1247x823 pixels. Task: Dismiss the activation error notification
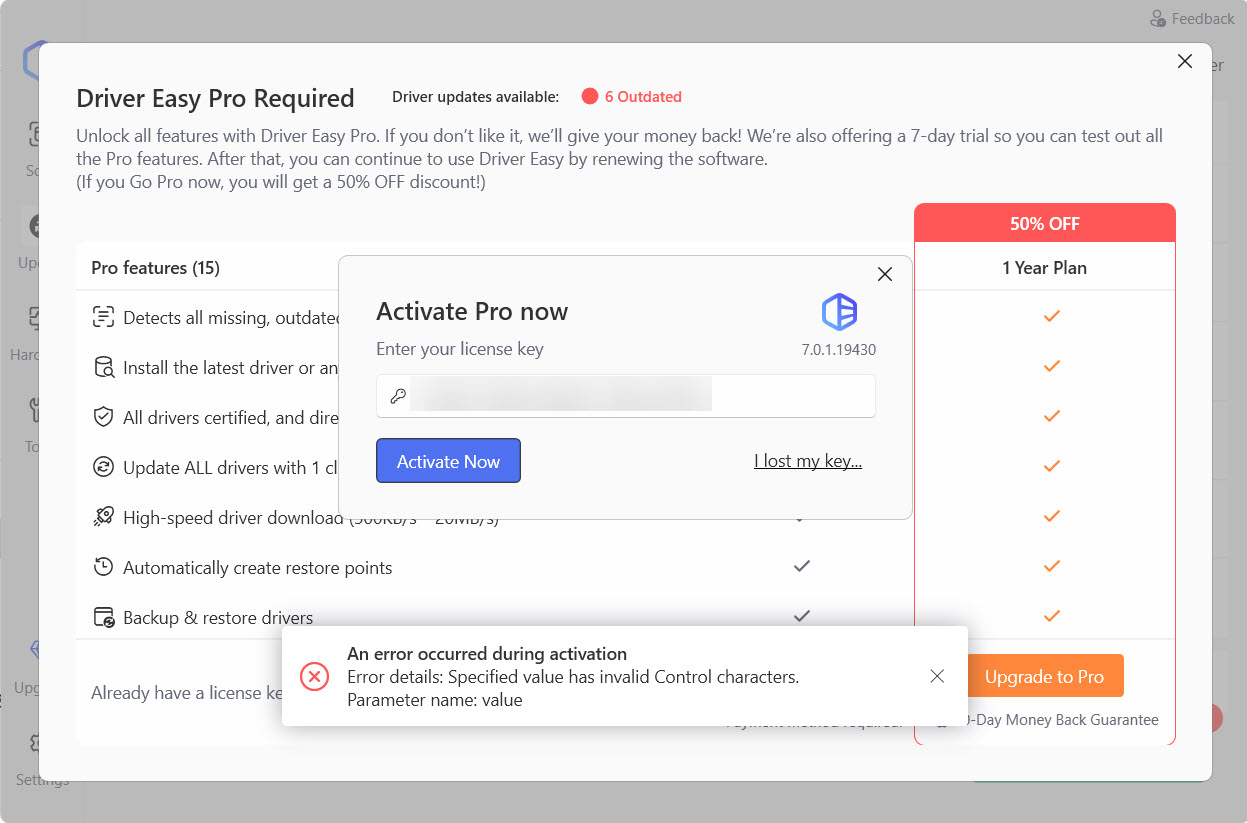tap(937, 676)
